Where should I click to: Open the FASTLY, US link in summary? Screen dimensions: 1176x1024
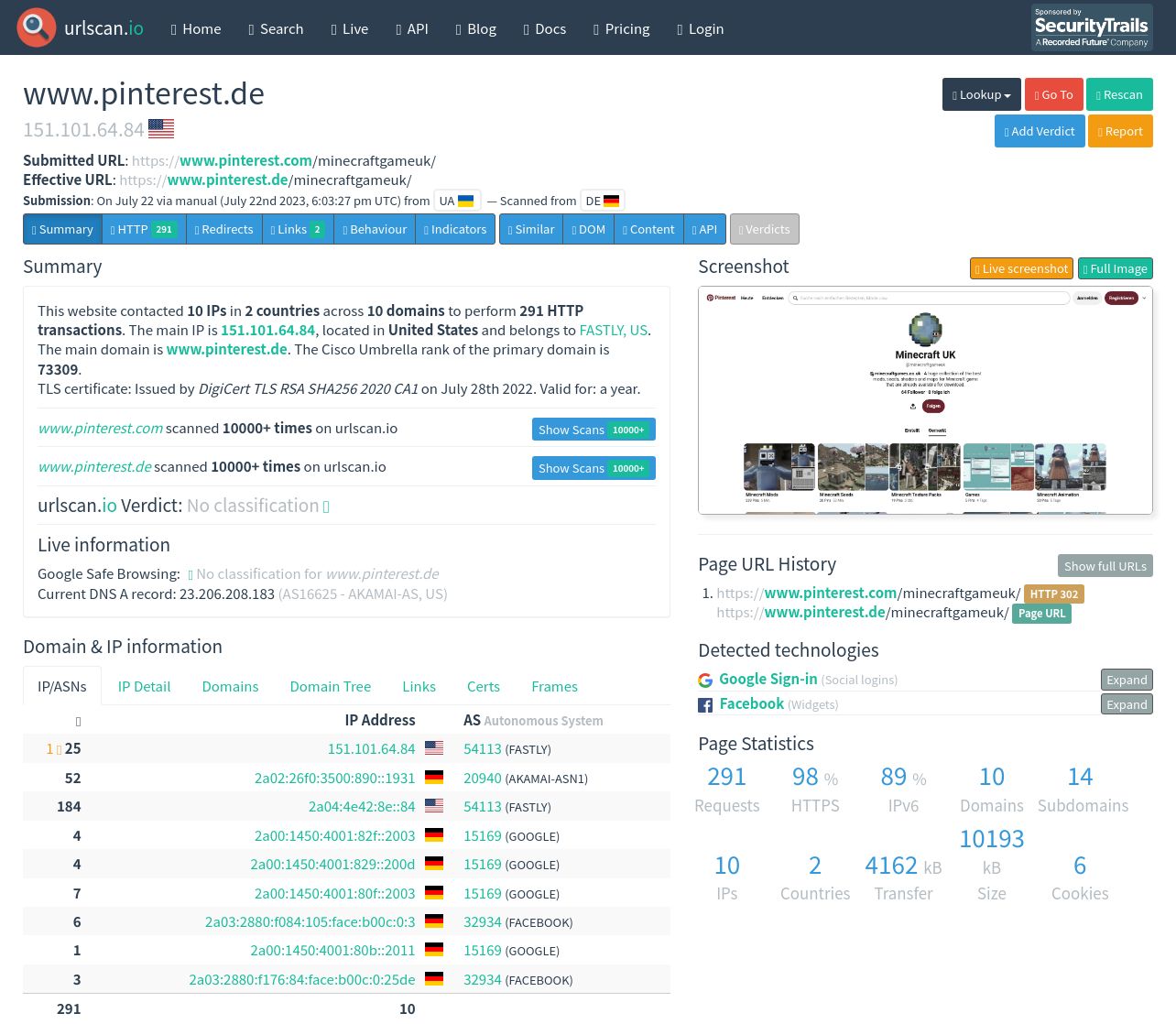614,330
